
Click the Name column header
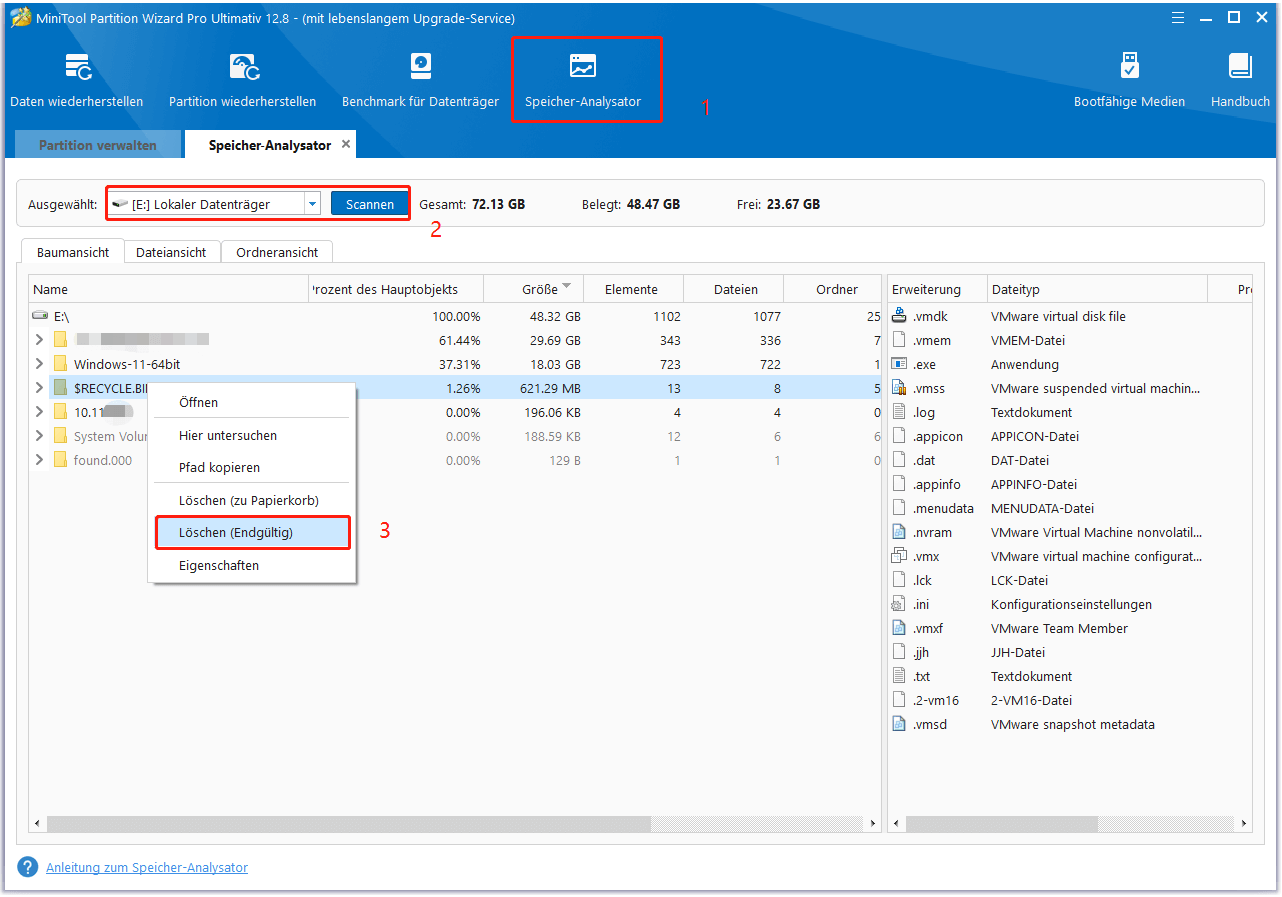[x=168, y=289]
